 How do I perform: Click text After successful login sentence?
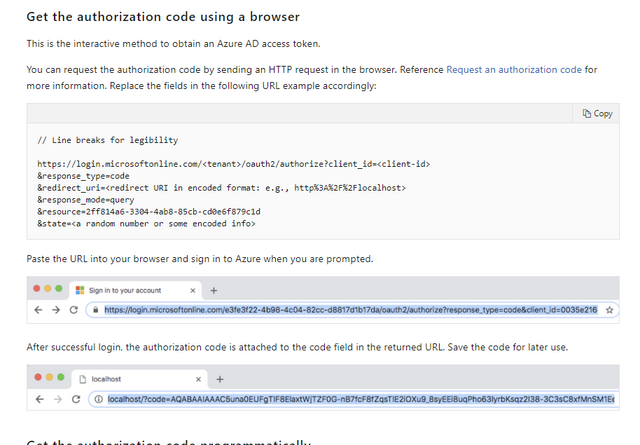pos(297,347)
